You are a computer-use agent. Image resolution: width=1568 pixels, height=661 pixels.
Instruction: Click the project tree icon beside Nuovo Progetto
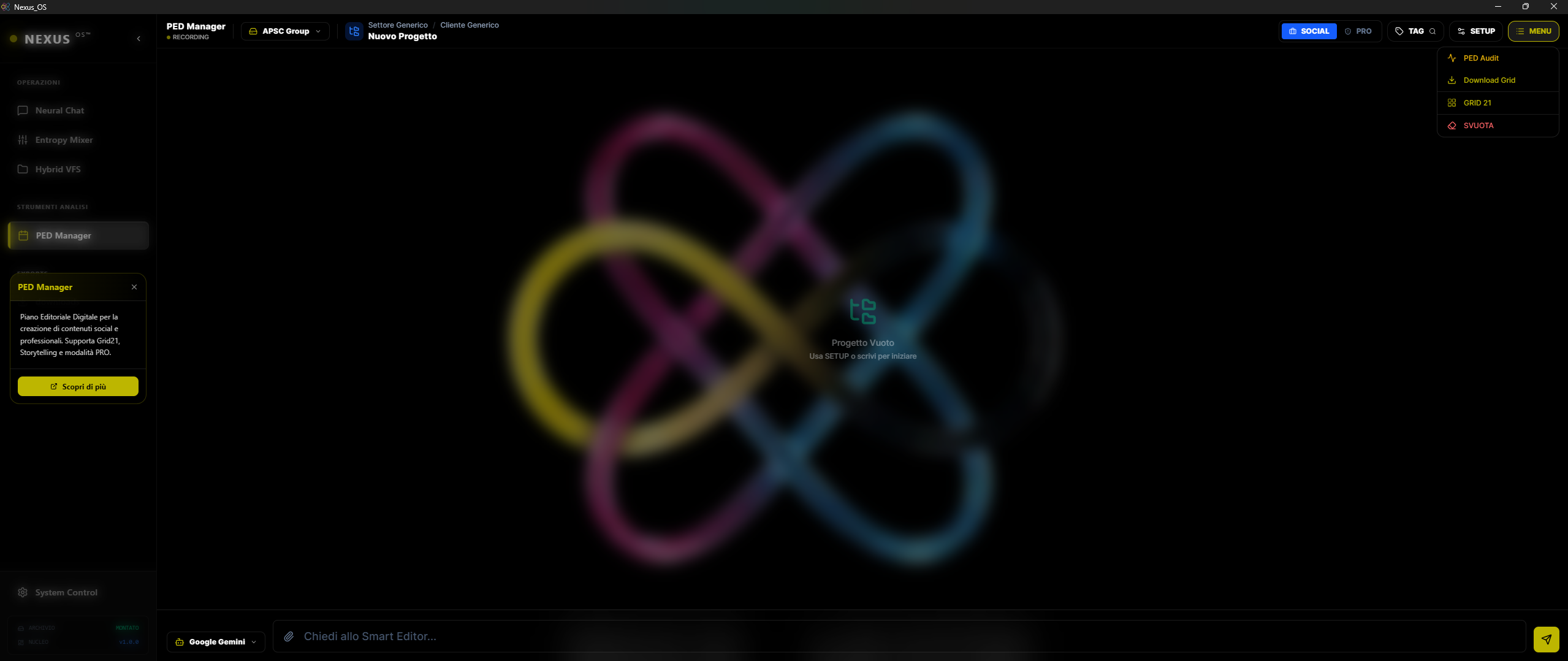354,31
